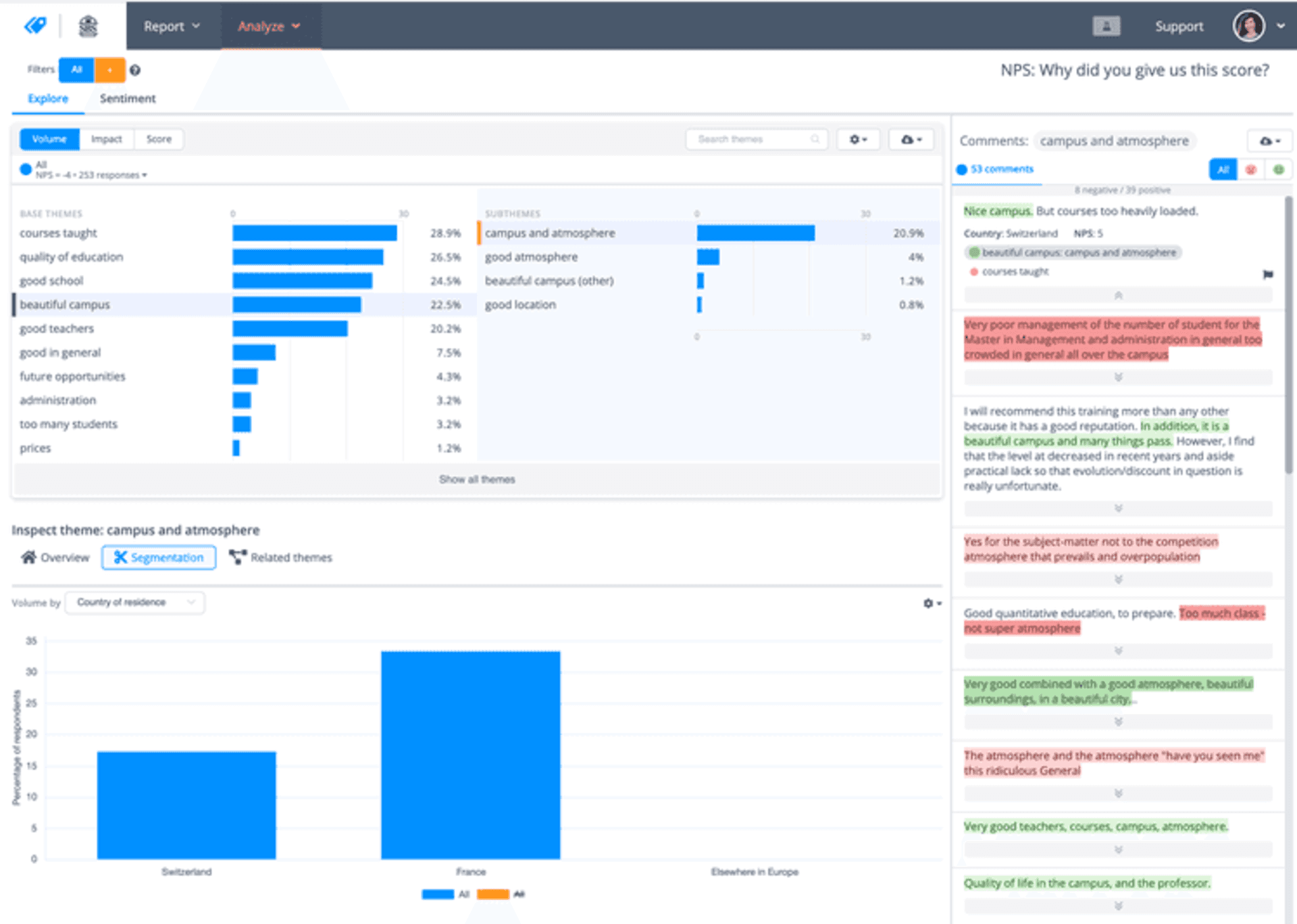Click the orange All legend swatch
The height and width of the screenshot is (924, 1297).
pos(491,894)
